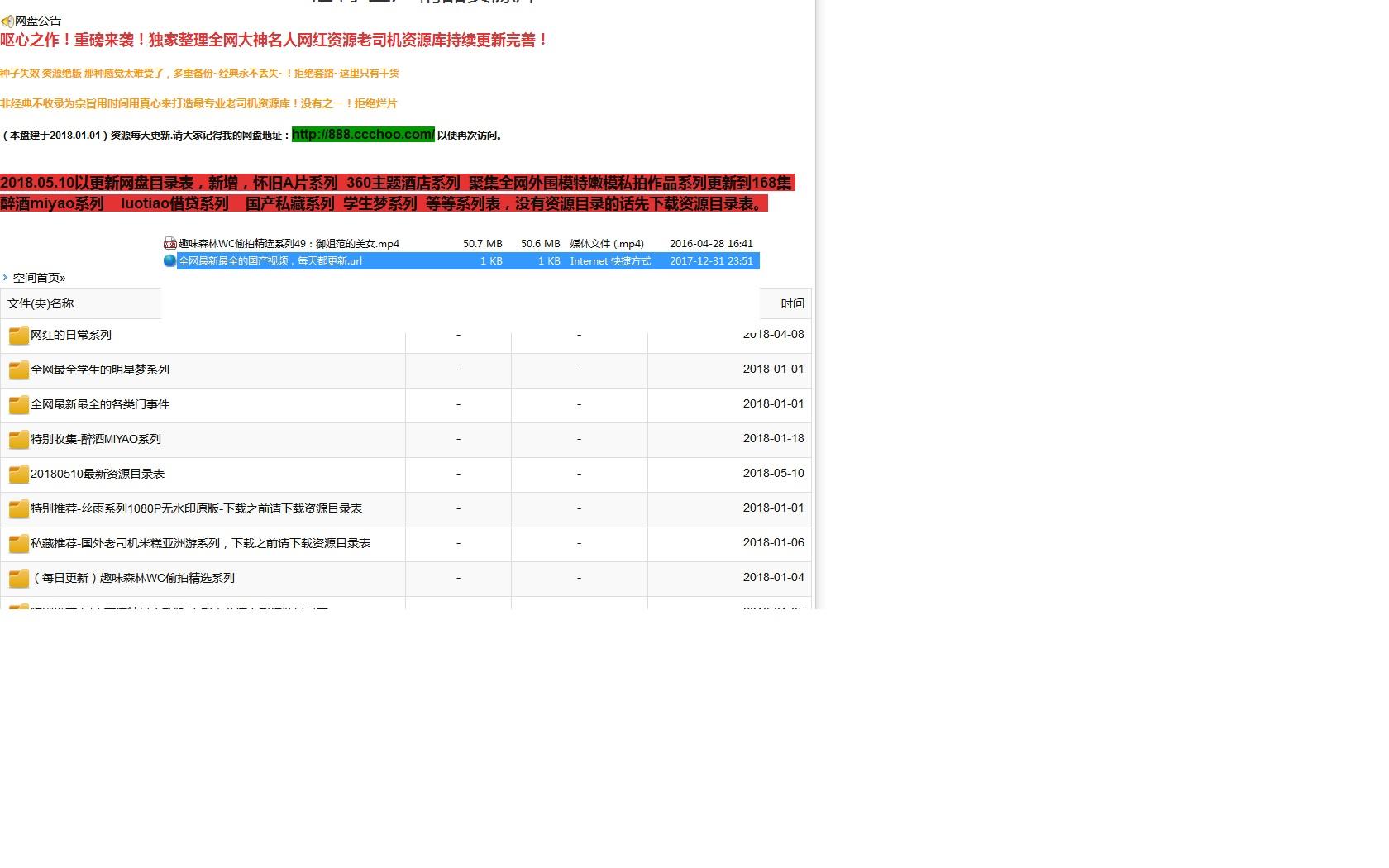
Task: Click the globe icon of the .url shortcut
Action: pyautogui.click(x=170, y=260)
